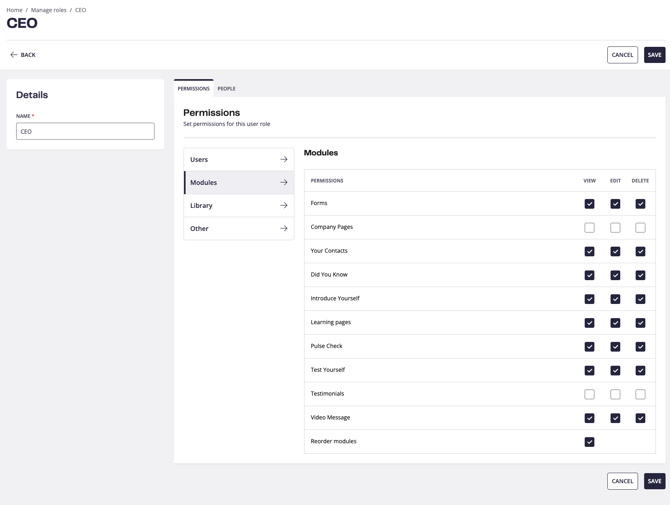
Task: Enable Edit permission for Testimonials
Action: tap(615, 394)
